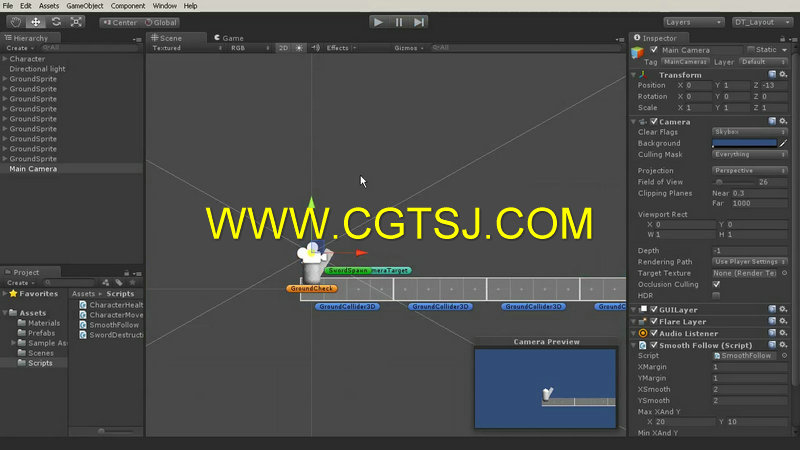
Task: Open the File menu
Action: pyautogui.click(x=8, y=6)
